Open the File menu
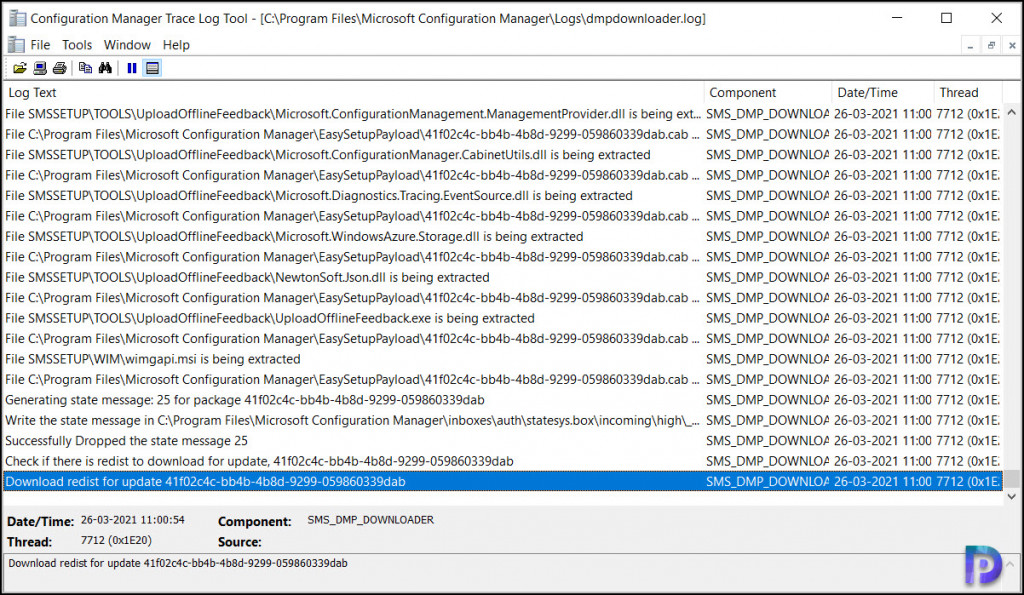 pos(40,44)
